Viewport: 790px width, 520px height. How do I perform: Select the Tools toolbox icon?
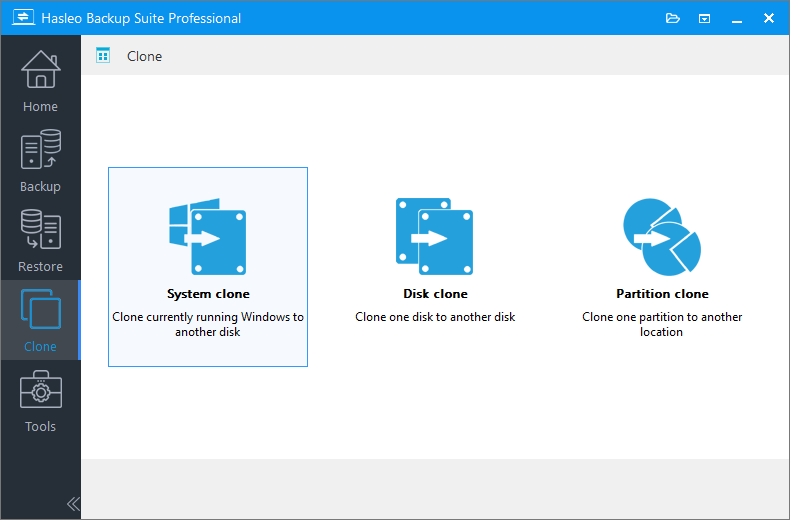click(40, 391)
